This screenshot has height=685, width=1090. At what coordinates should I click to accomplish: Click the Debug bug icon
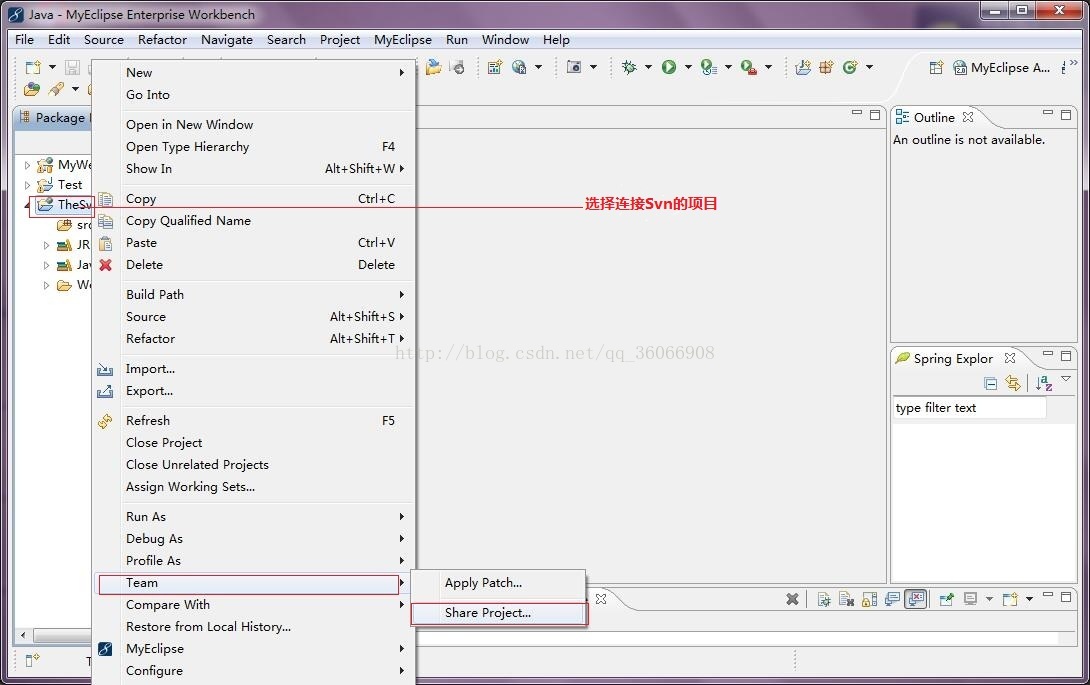(629, 67)
